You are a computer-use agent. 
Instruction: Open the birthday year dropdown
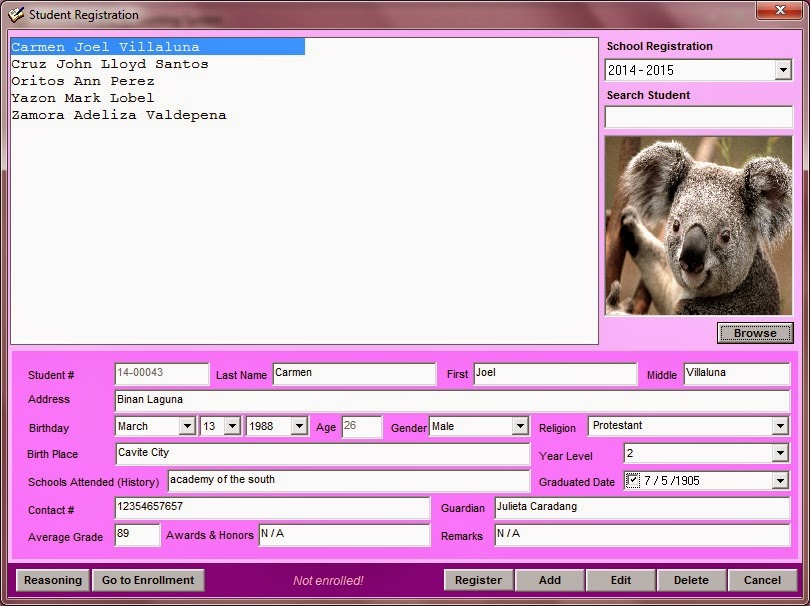click(300, 426)
